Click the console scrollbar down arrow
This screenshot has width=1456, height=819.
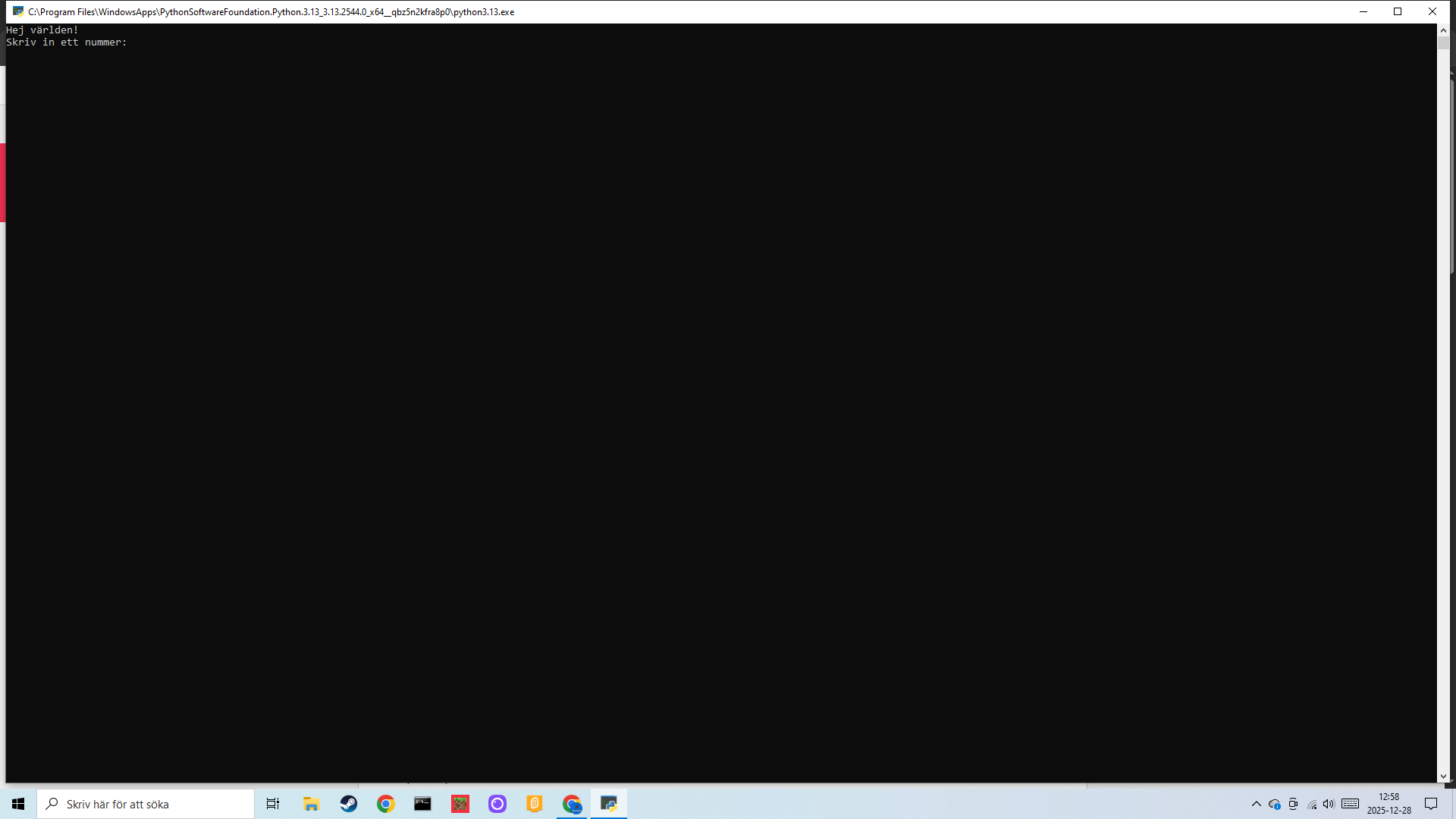pos(1443,777)
